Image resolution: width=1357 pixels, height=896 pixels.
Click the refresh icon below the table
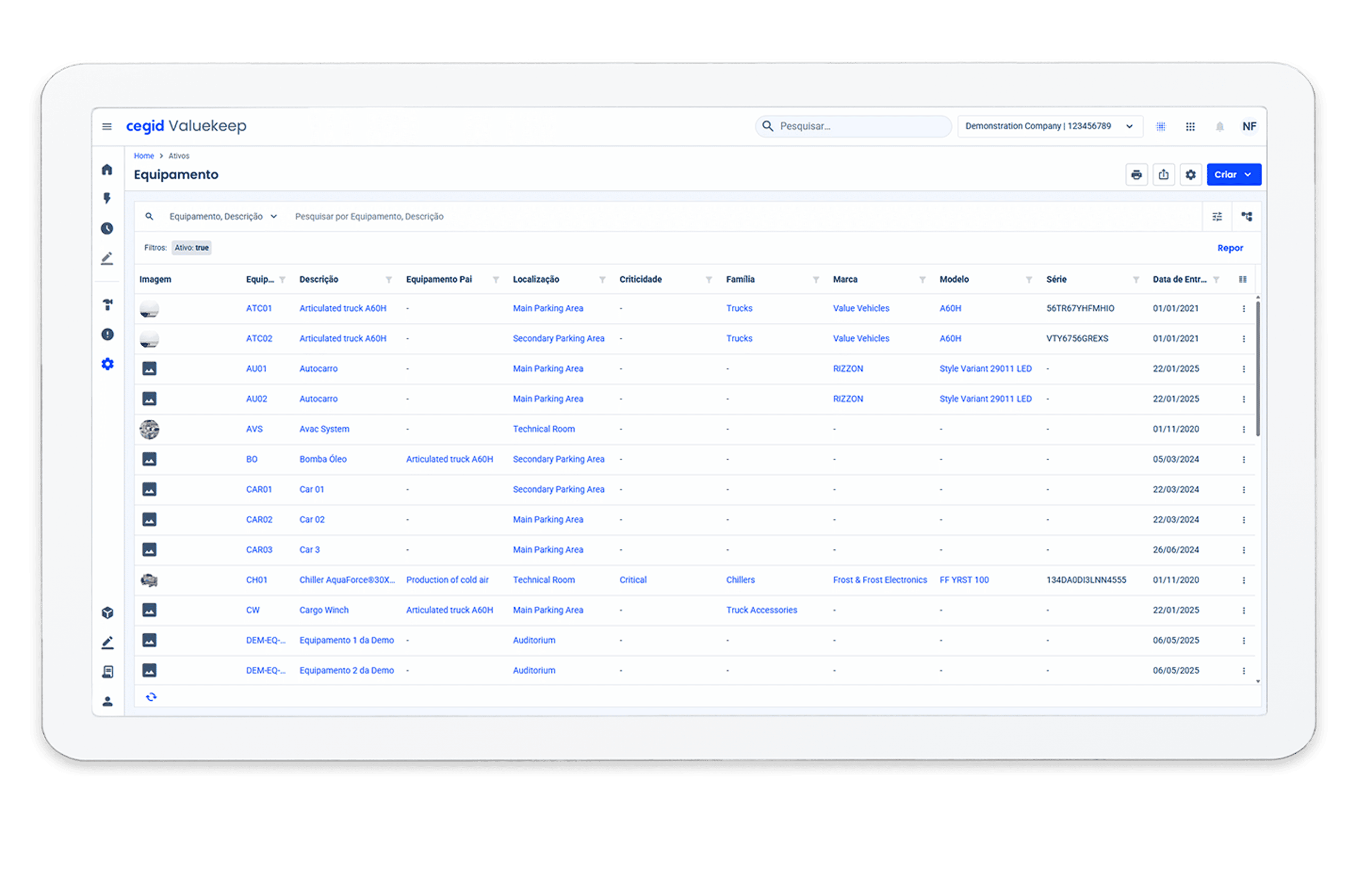coord(151,697)
